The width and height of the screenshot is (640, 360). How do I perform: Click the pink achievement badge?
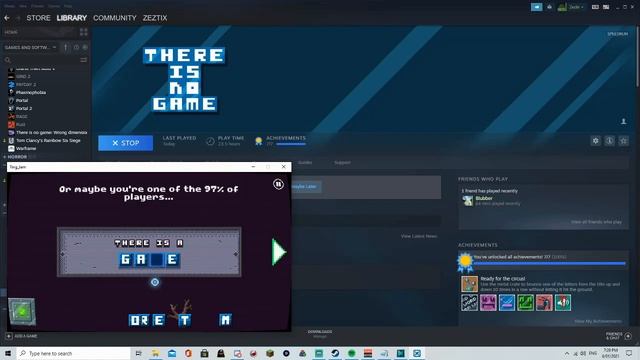coord(488,303)
